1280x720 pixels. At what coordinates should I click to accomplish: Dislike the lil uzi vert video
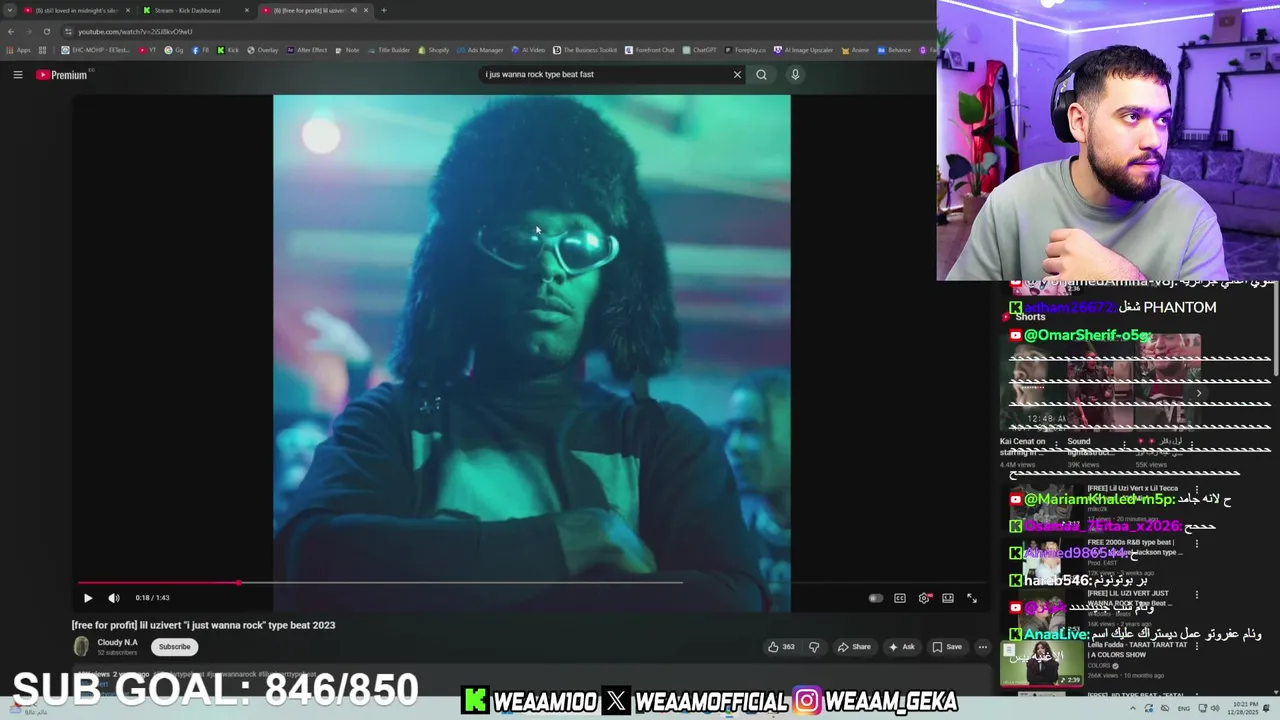(813, 647)
